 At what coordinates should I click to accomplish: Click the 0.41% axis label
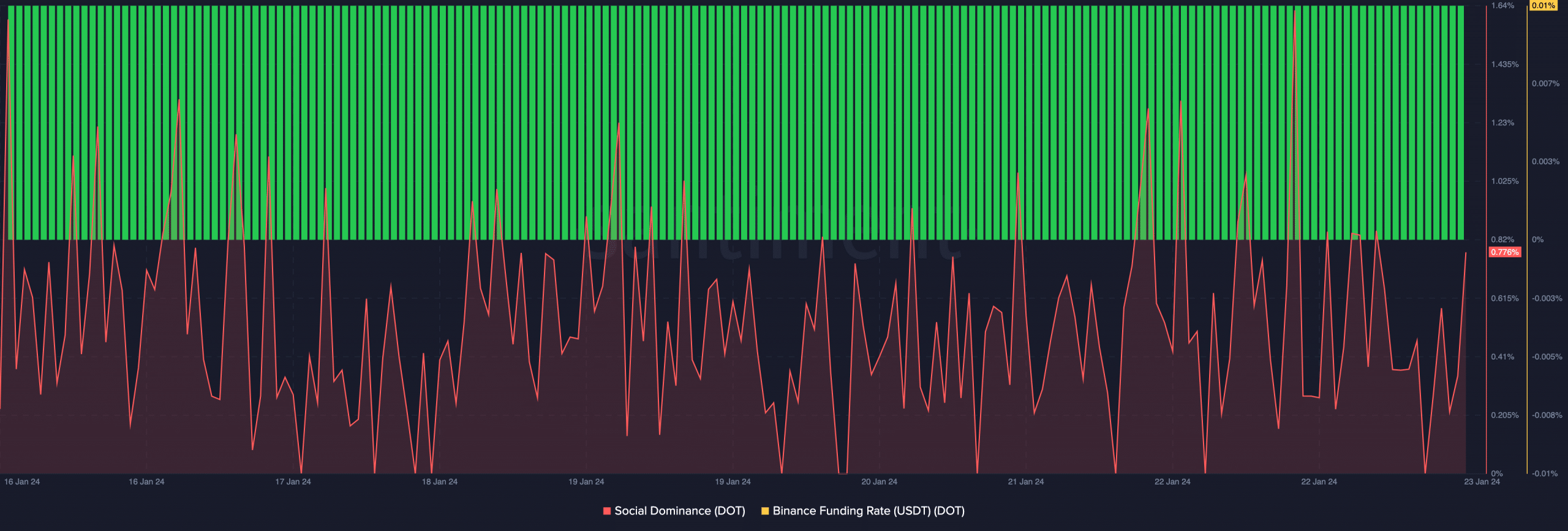tap(1502, 356)
